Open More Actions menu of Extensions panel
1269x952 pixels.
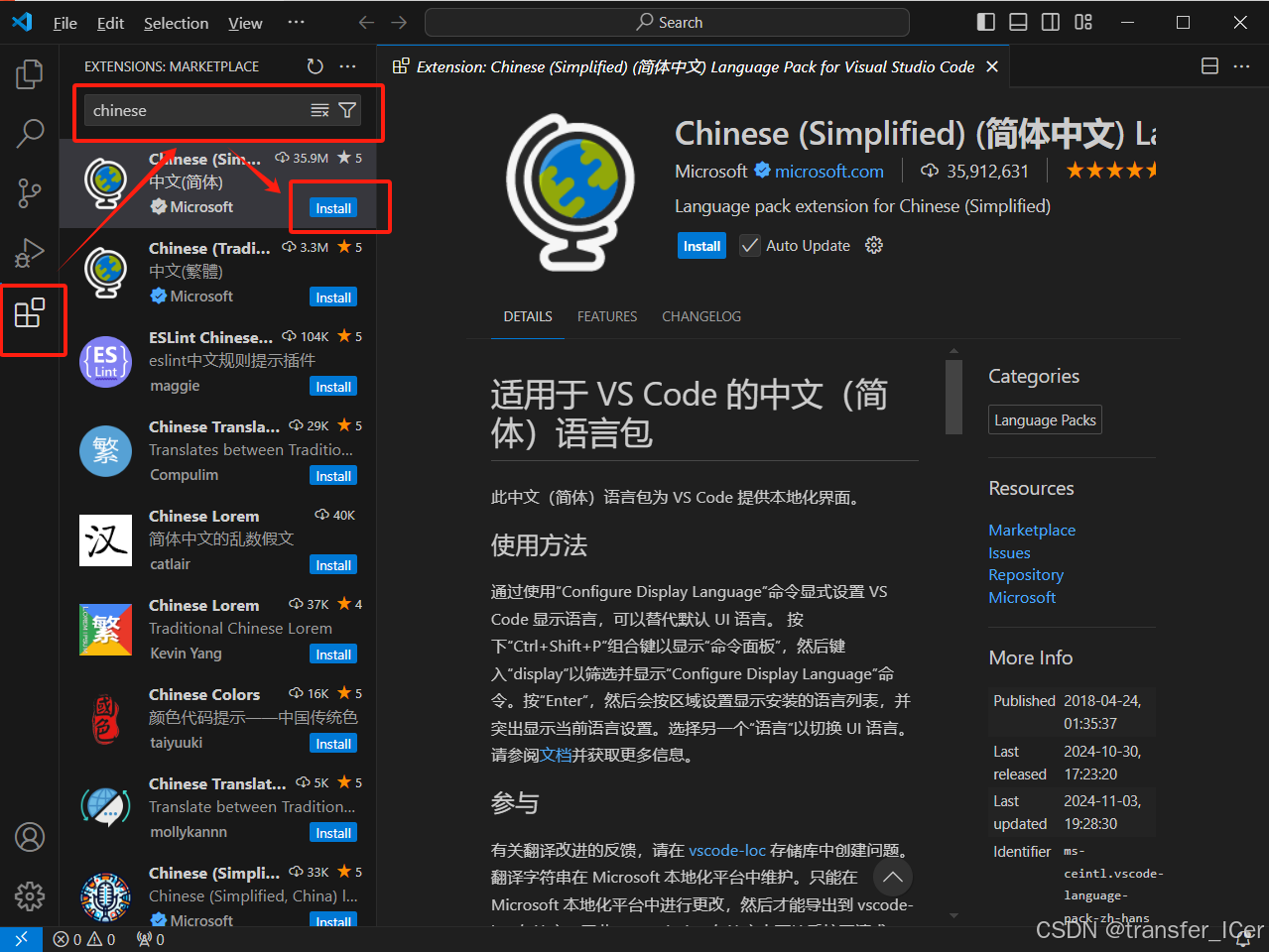(347, 65)
